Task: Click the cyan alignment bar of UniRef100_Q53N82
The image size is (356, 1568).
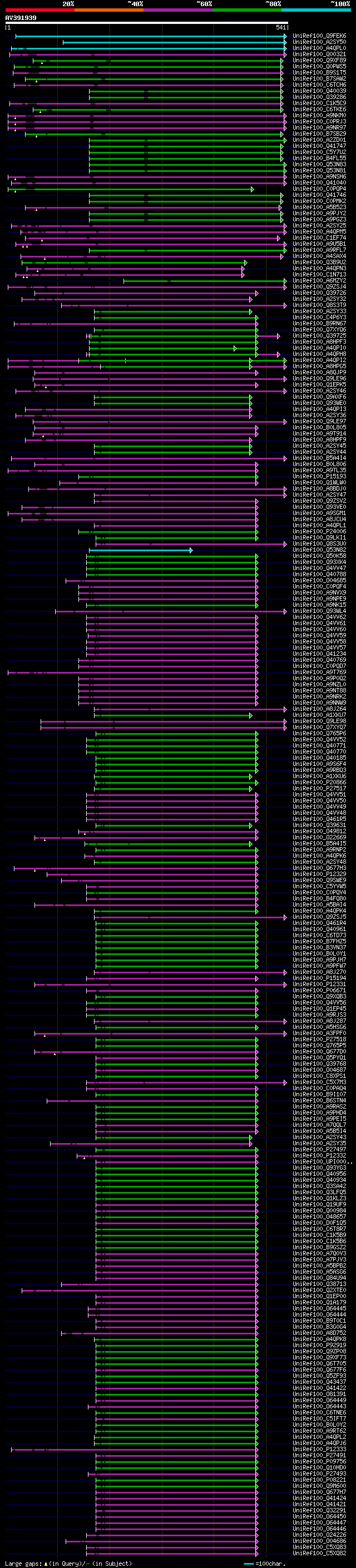Action: click(141, 550)
